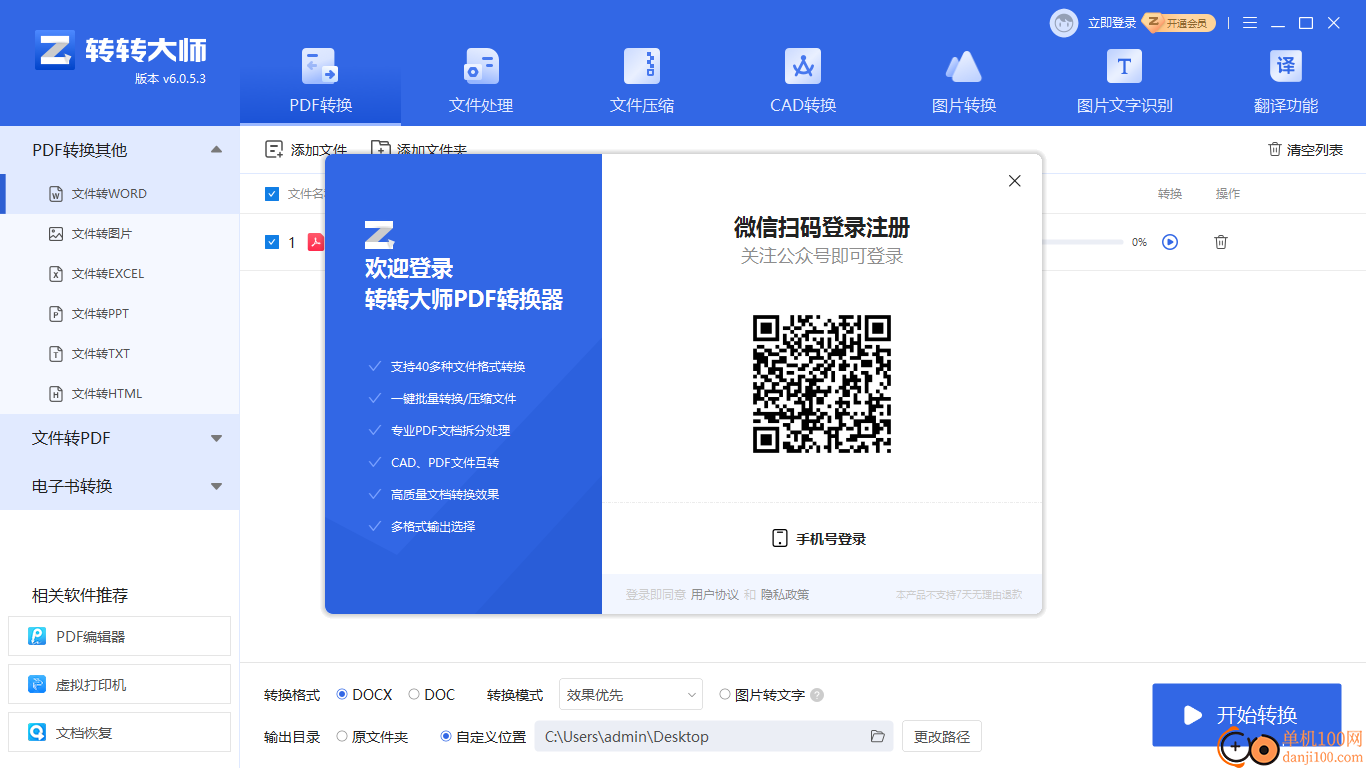
Task: Enable the 图片转文字 option
Action: tap(725, 695)
